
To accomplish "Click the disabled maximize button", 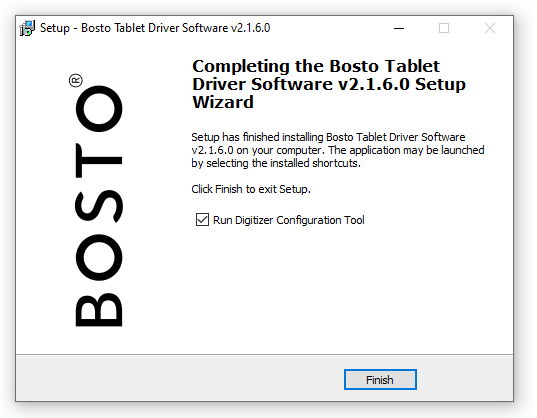I will (x=444, y=28).
